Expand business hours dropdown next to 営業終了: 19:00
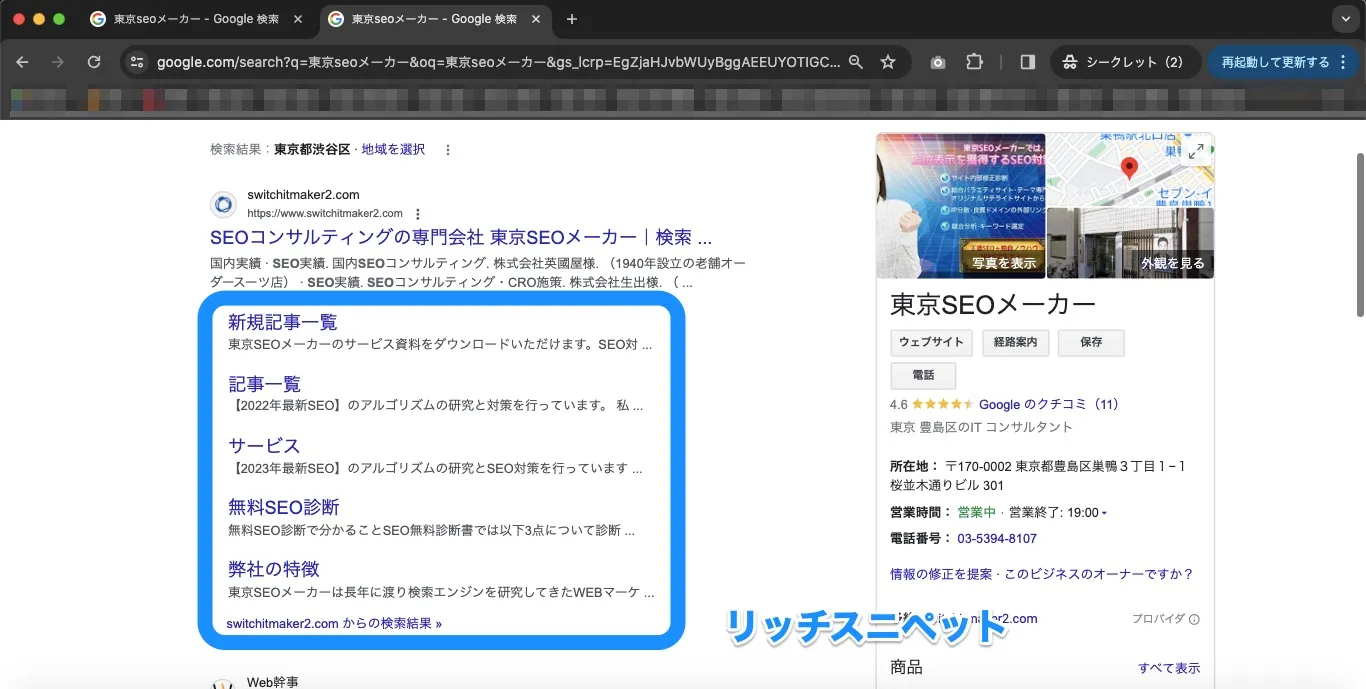The image size is (1366, 689). 1104,513
